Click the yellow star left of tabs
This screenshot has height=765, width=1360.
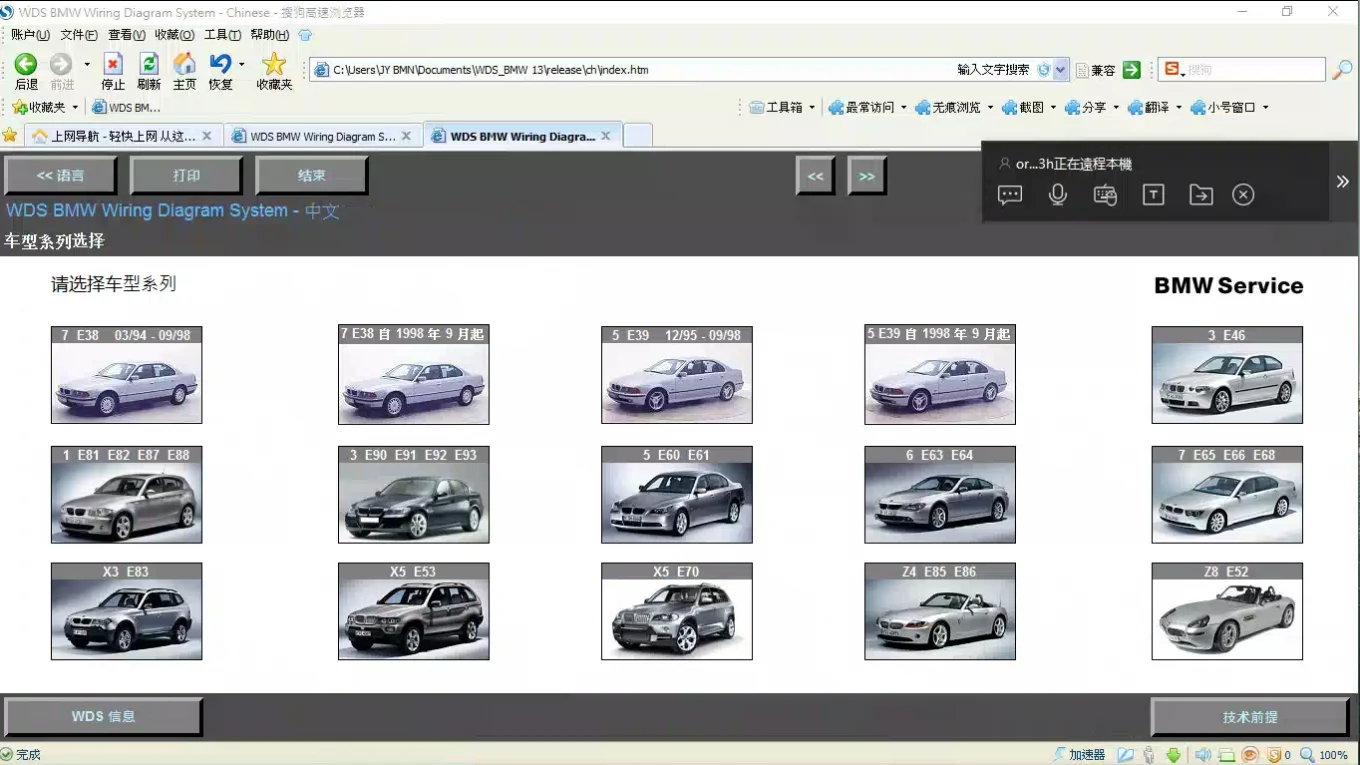(10, 135)
